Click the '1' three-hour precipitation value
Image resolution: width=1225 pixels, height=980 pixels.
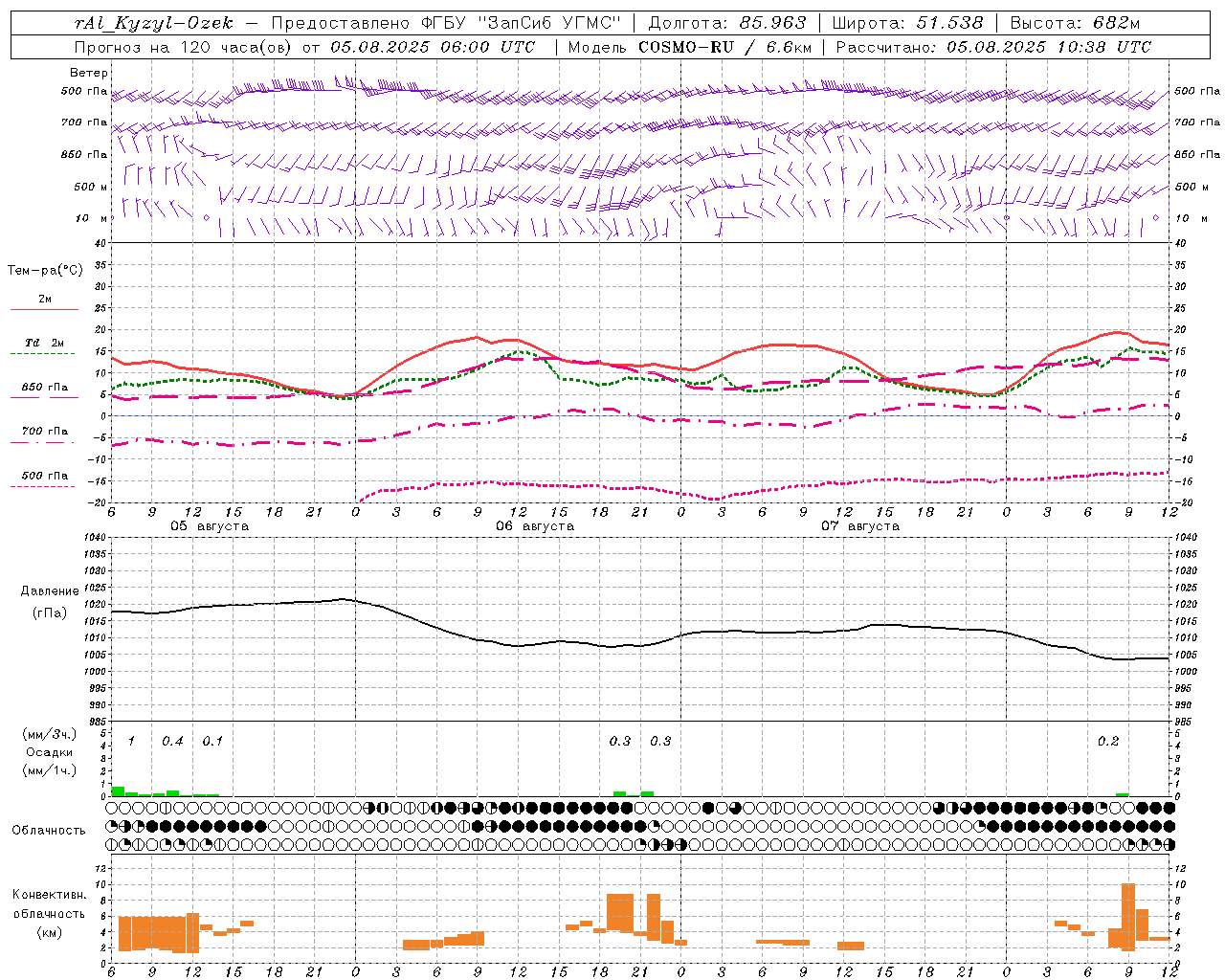tap(131, 741)
